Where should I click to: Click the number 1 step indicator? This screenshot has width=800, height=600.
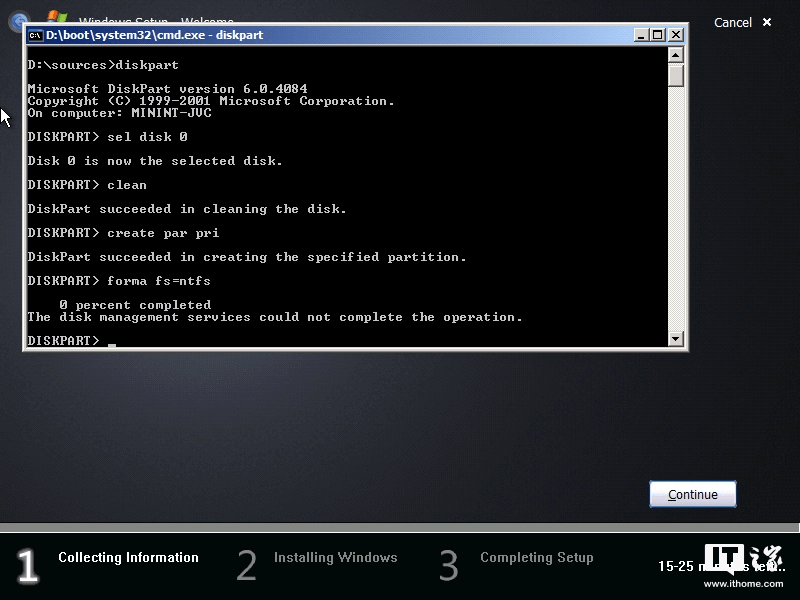[x=27, y=565]
